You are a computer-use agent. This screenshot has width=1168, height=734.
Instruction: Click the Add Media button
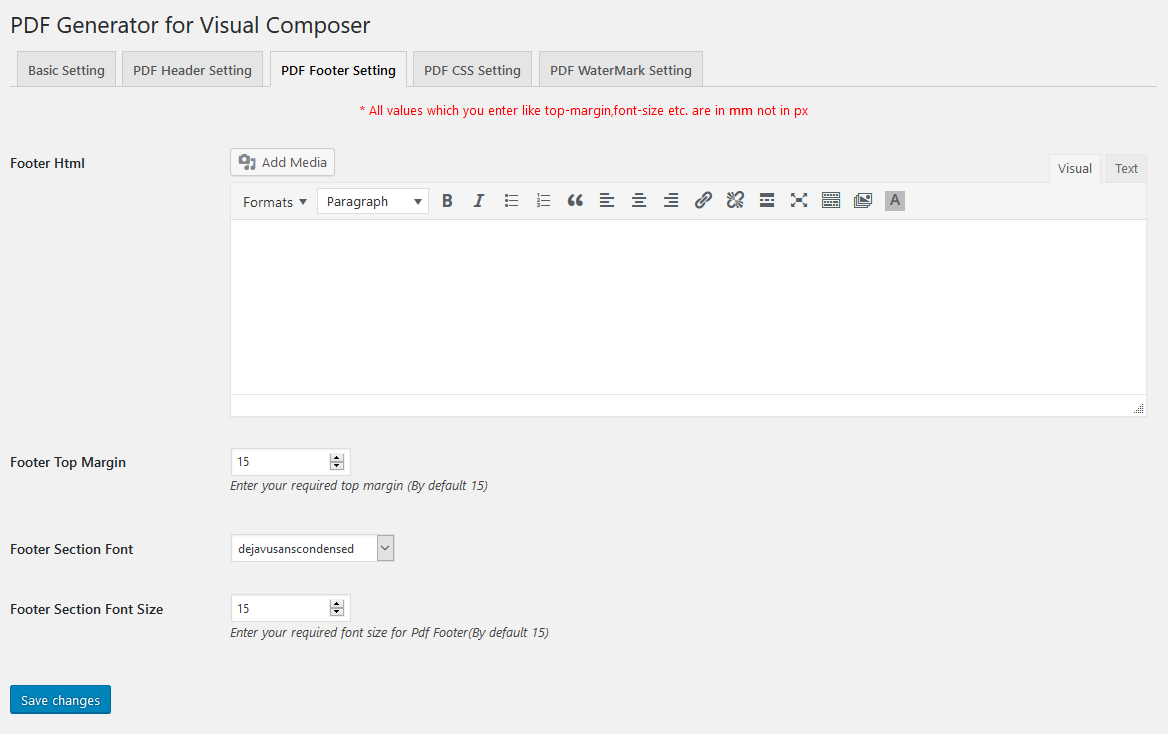point(282,162)
